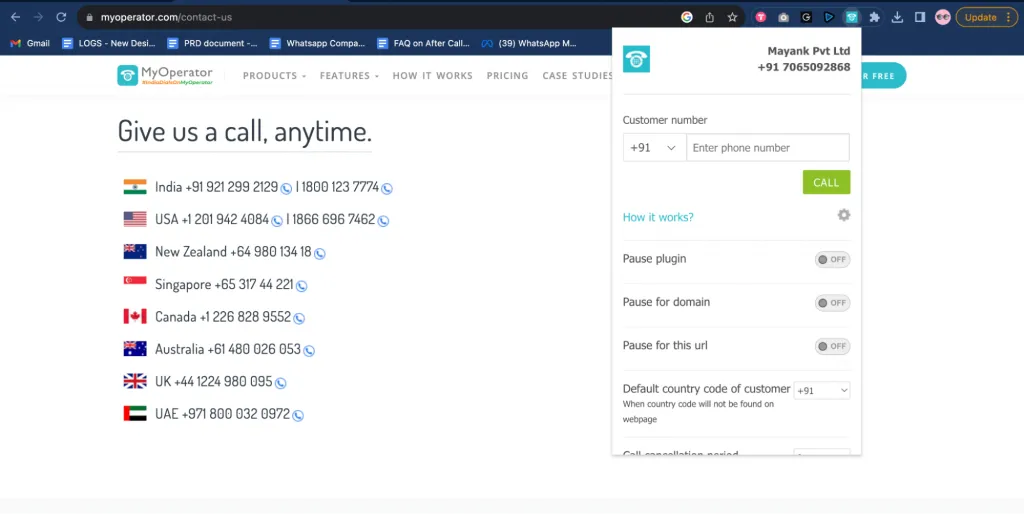This screenshot has height=514, width=1024.
Task: Click the Google icon in address bar
Action: [686, 18]
